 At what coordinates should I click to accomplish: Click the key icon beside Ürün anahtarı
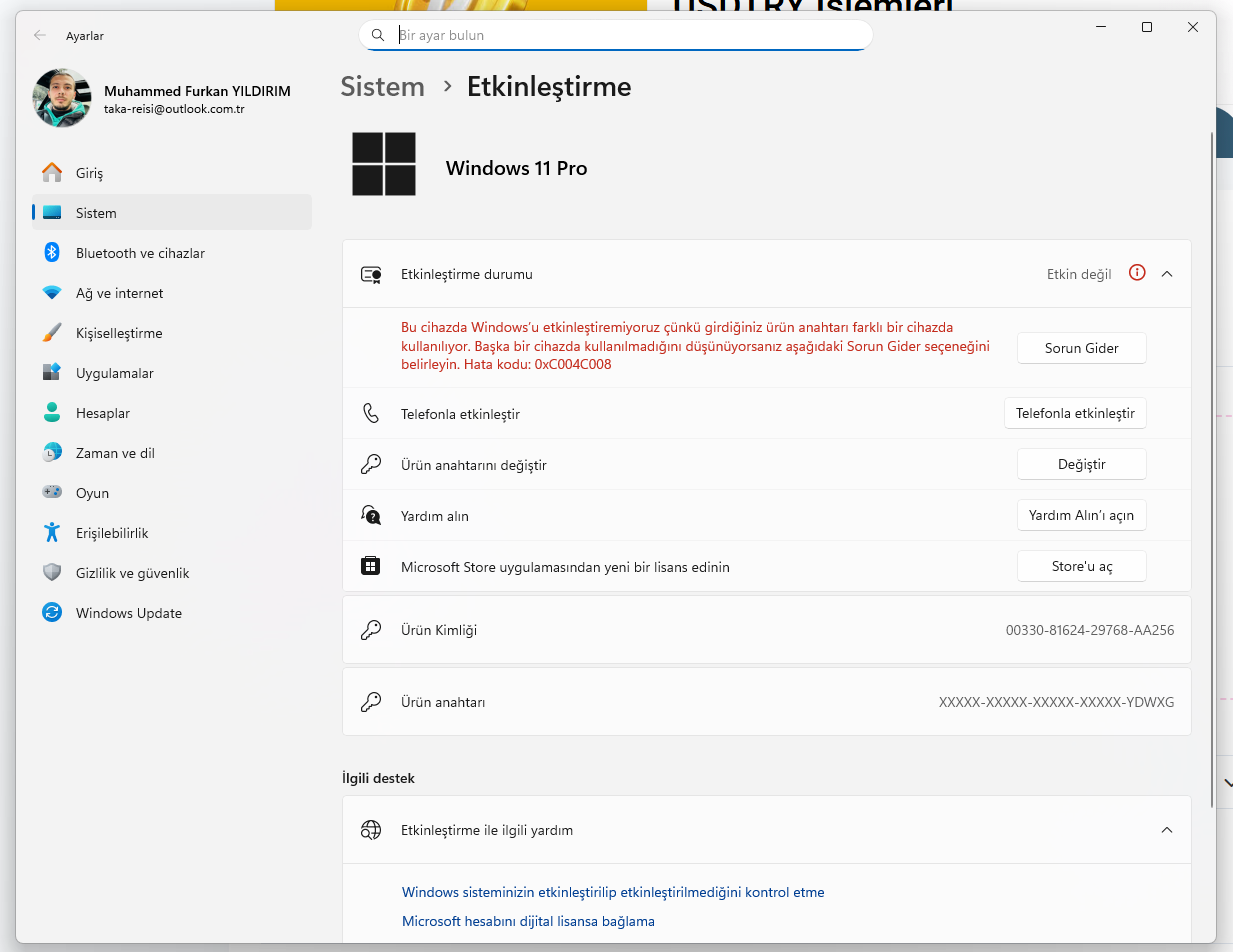pos(371,702)
